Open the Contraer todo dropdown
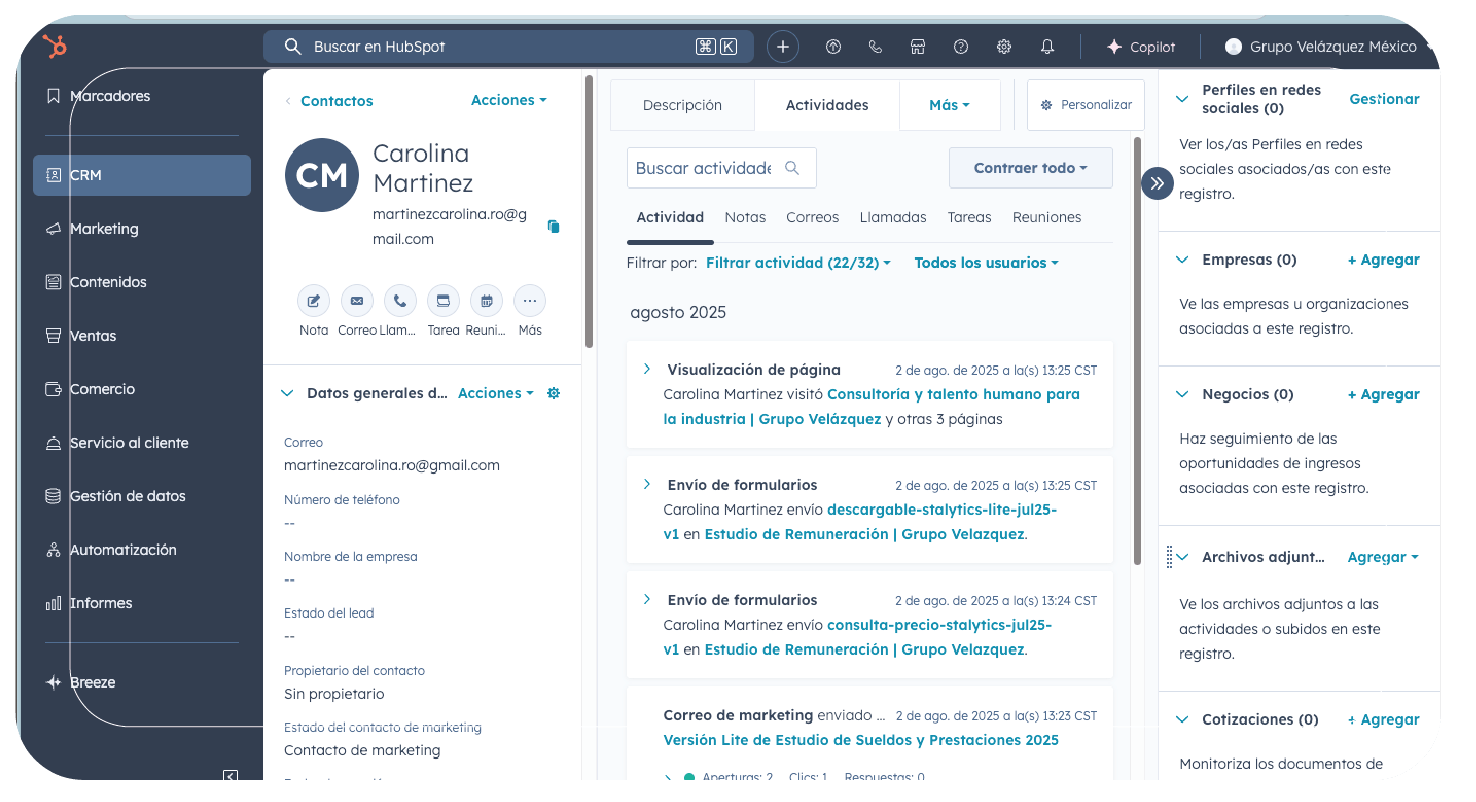Image resolution: width=1476 pixels, height=802 pixels. coord(1030,168)
